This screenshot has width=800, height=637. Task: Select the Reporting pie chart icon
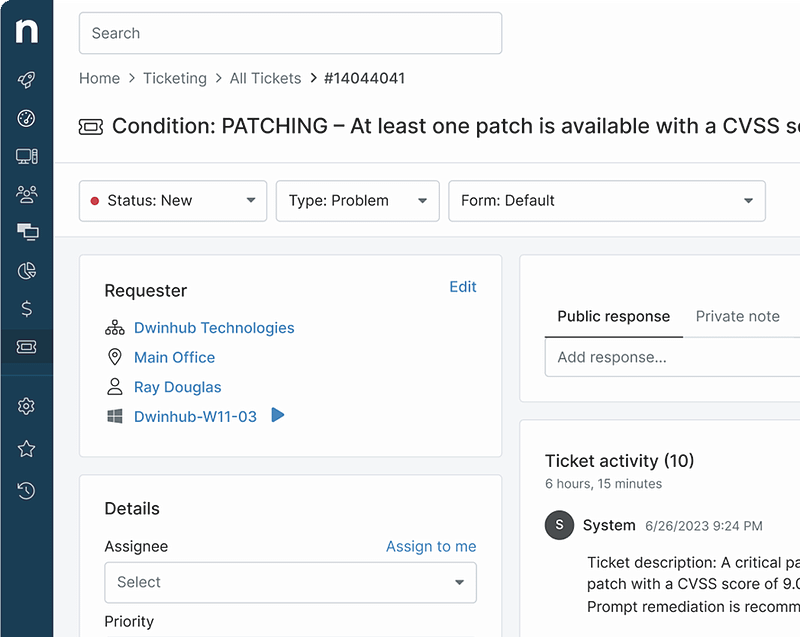tap(26, 270)
